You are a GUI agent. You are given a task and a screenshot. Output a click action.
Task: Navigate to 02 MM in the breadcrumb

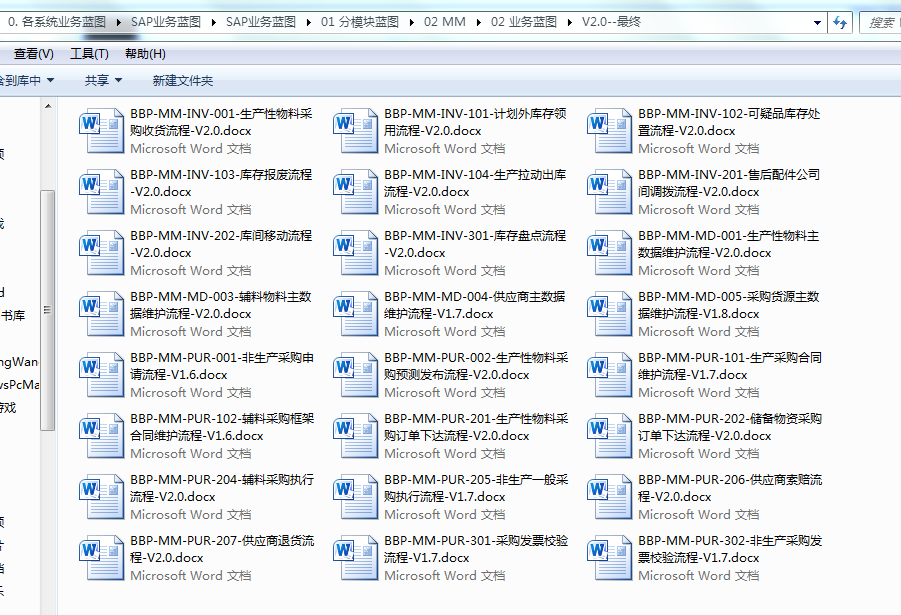444,22
